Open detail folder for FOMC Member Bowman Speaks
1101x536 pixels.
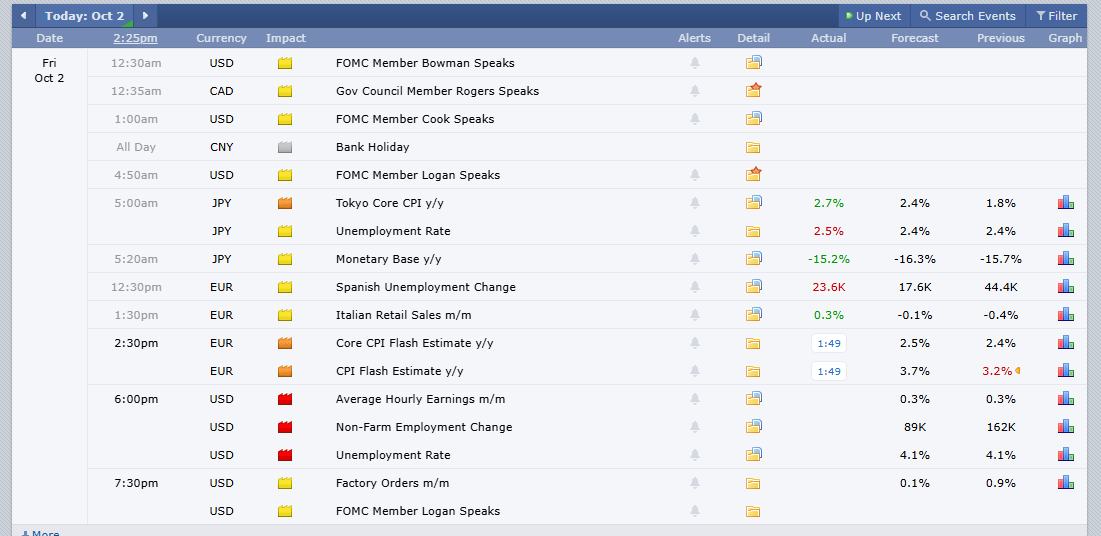click(x=754, y=63)
